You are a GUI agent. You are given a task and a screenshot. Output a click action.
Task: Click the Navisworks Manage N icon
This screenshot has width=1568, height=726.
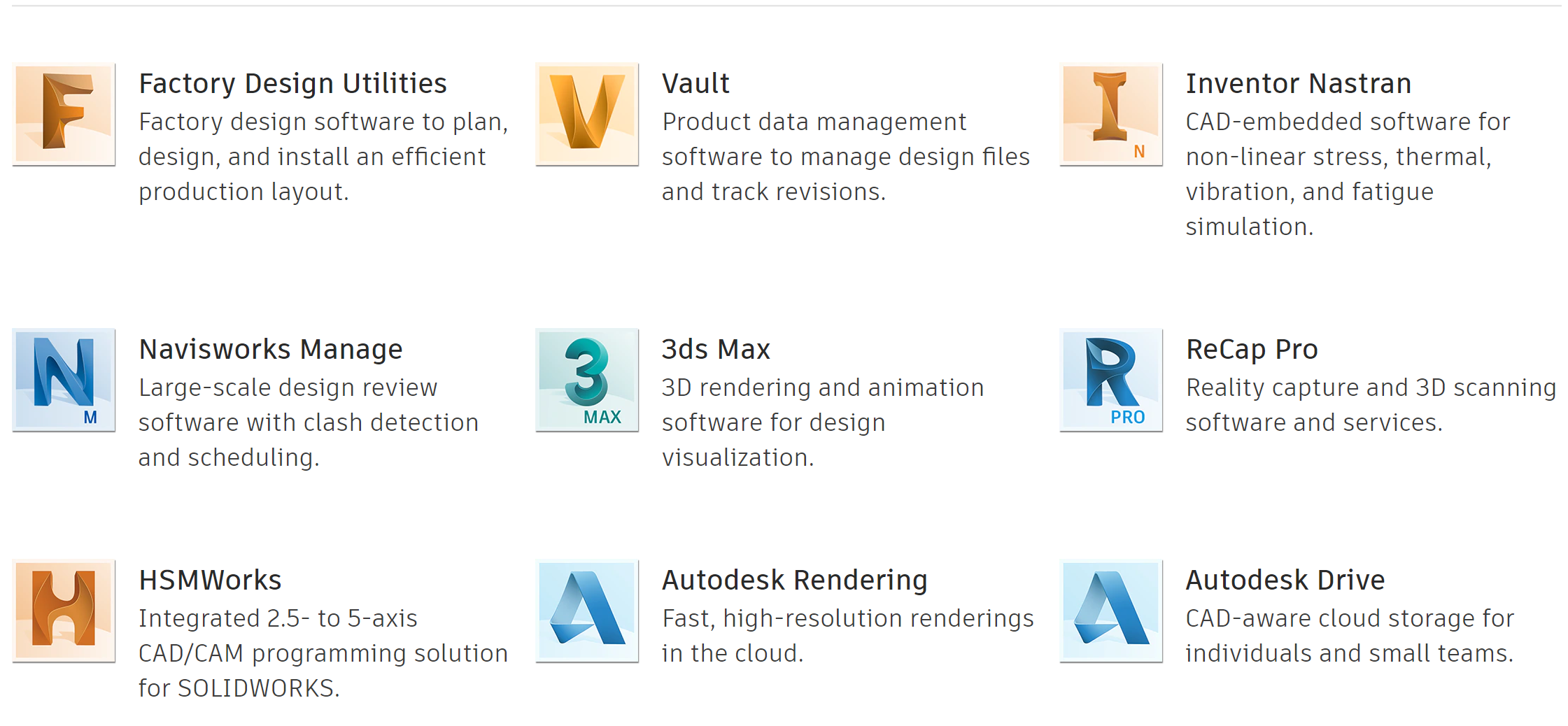point(64,380)
